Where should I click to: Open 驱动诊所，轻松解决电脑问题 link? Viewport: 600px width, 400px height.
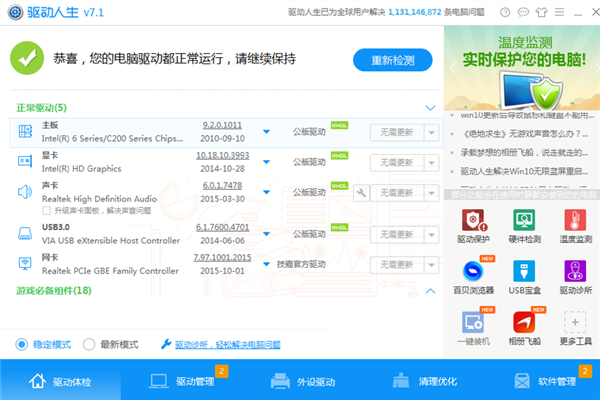pyautogui.click(x=228, y=345)
